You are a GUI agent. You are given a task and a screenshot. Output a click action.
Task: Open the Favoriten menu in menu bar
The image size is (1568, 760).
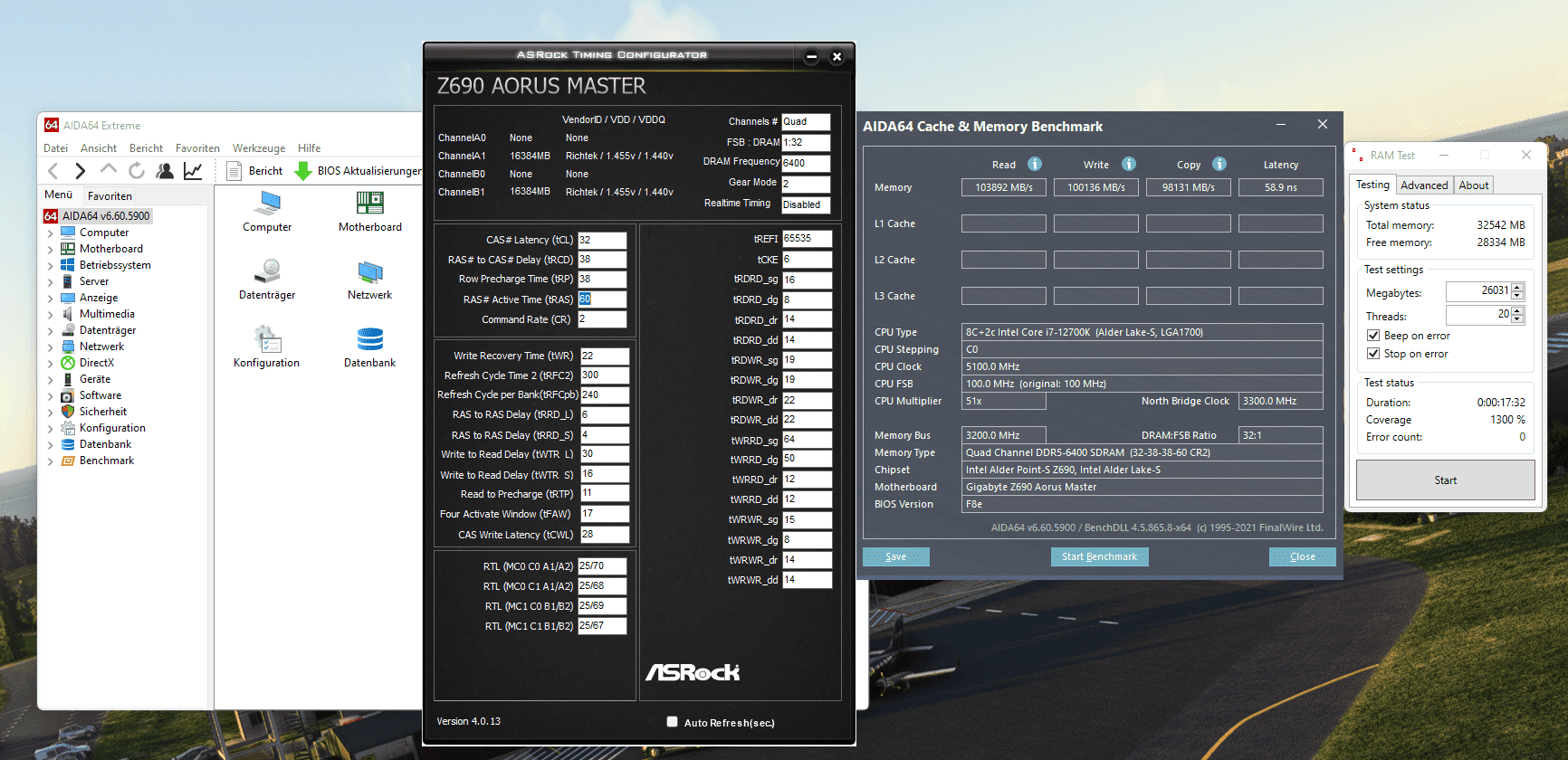click(197, 148)
